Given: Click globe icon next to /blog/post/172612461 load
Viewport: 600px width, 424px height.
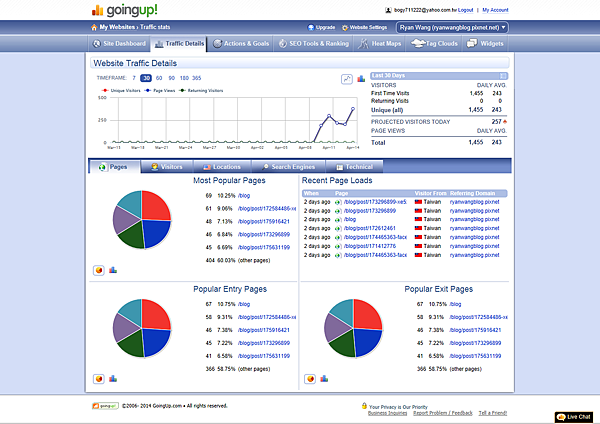Looking at the screenshot, I should [338, 229].
